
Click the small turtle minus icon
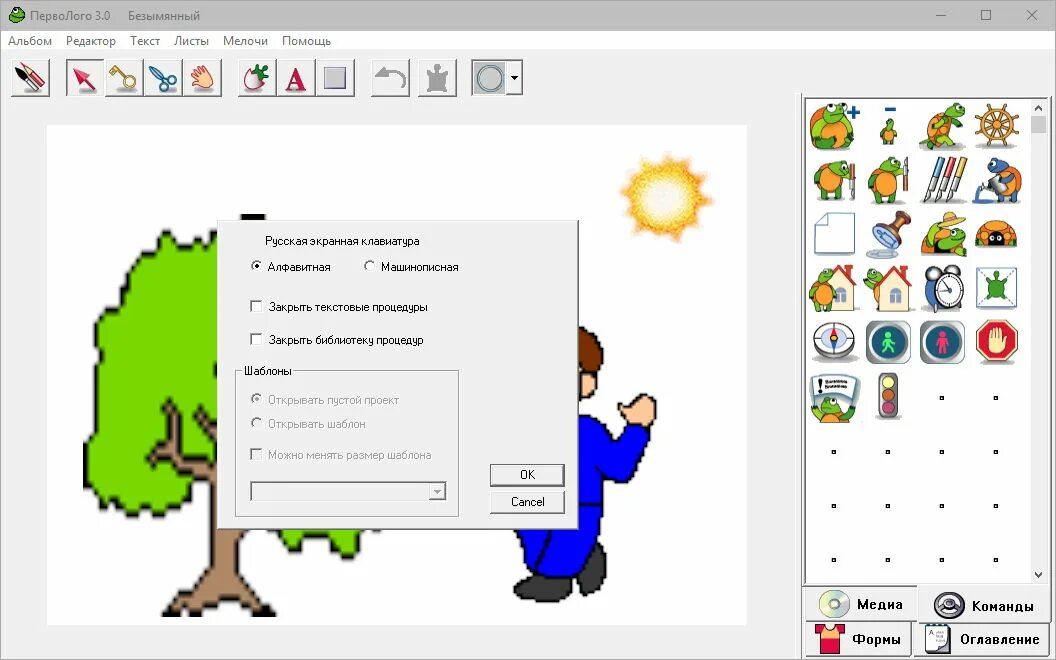click(x=888, y=126)
